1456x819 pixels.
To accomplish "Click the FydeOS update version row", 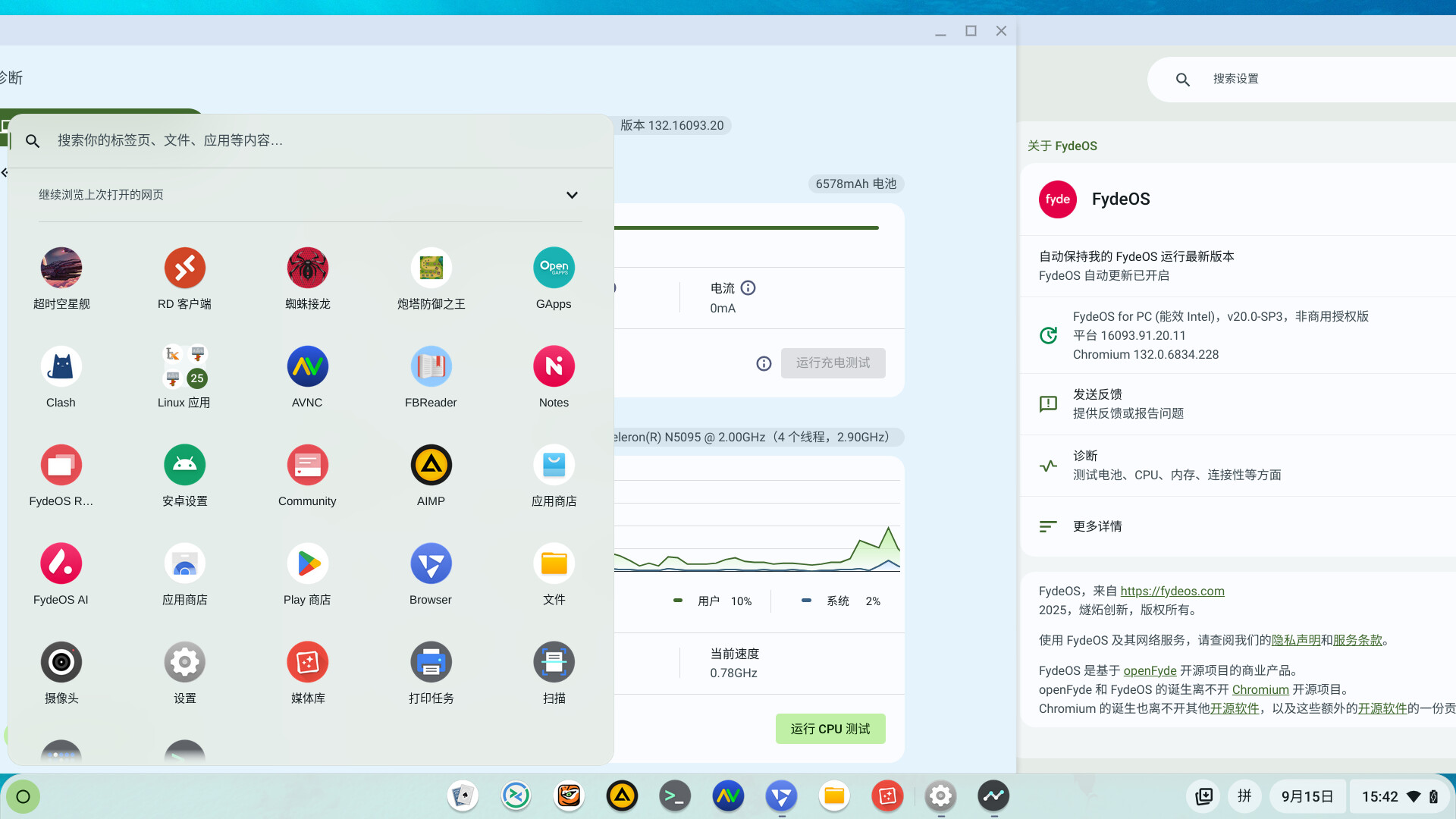I will pos(1238,335).
